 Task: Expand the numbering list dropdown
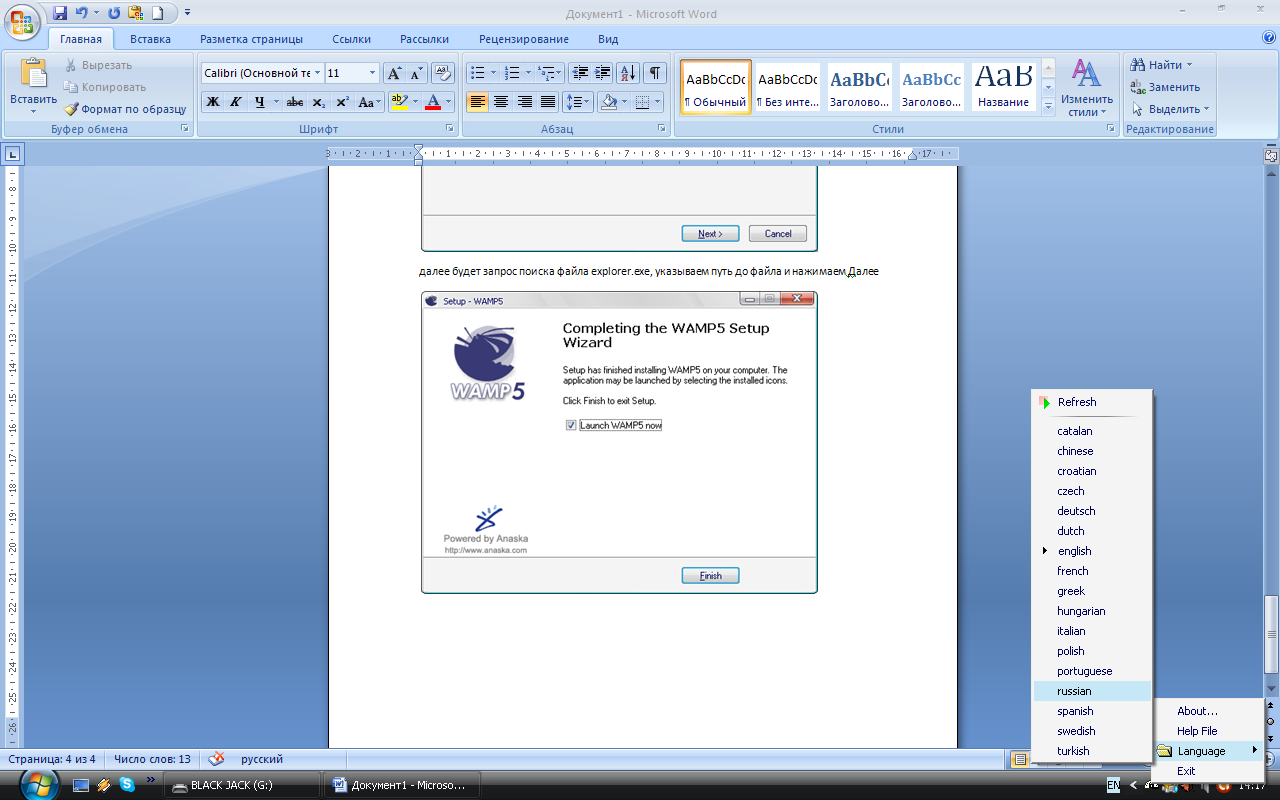pyautogui.click(x=528, y=73)
